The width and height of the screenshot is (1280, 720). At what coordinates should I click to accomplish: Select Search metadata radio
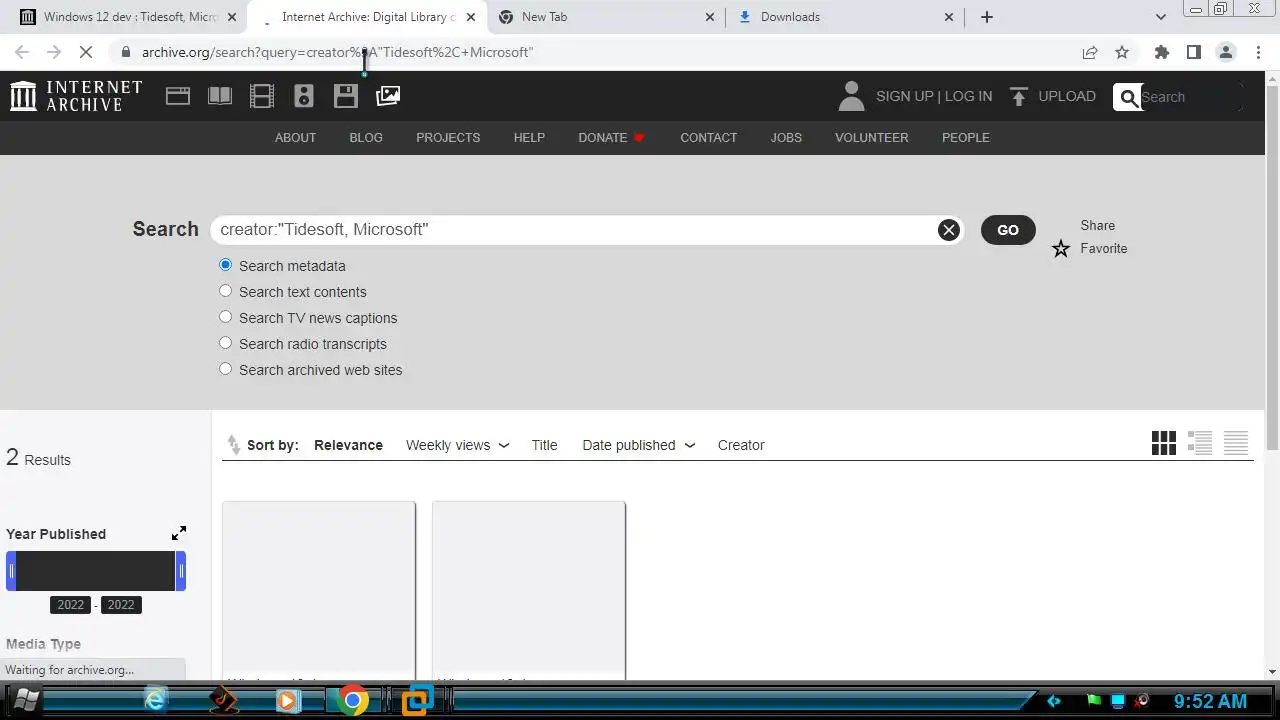(x=225, y=265)
